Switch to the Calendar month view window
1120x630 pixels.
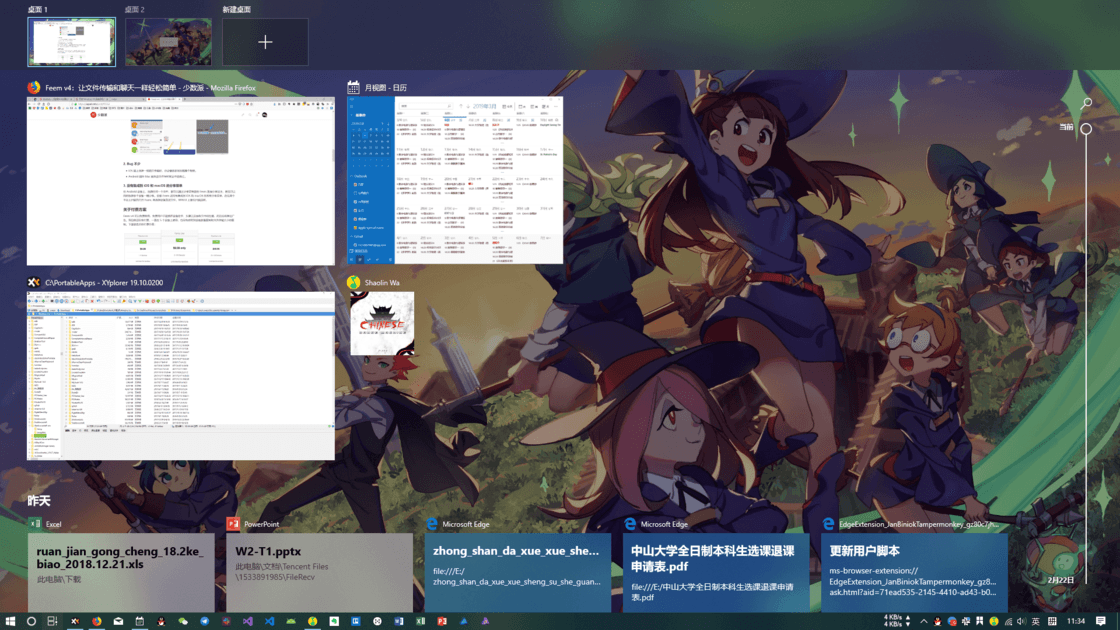point(455,181)
